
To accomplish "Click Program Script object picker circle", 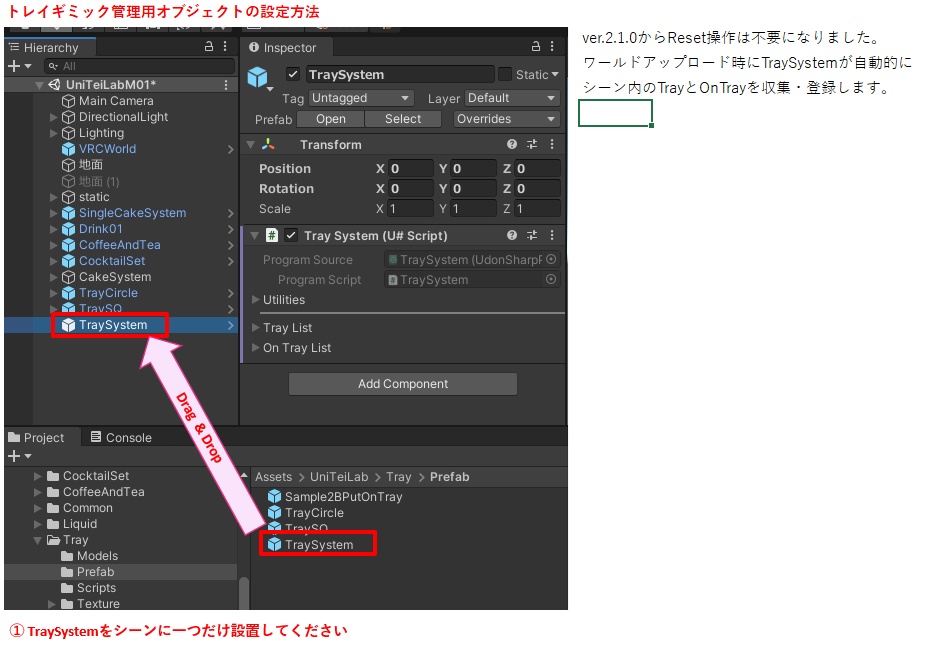I will pyautogui.click(x=551, y=279).
